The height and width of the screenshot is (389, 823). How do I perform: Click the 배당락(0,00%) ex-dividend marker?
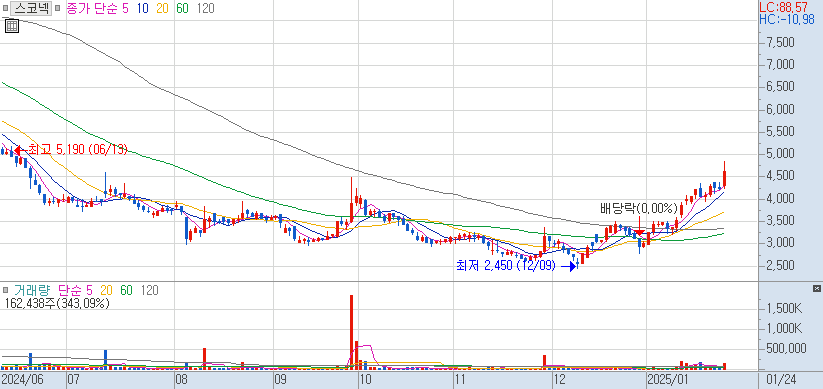tap(639, 209)
